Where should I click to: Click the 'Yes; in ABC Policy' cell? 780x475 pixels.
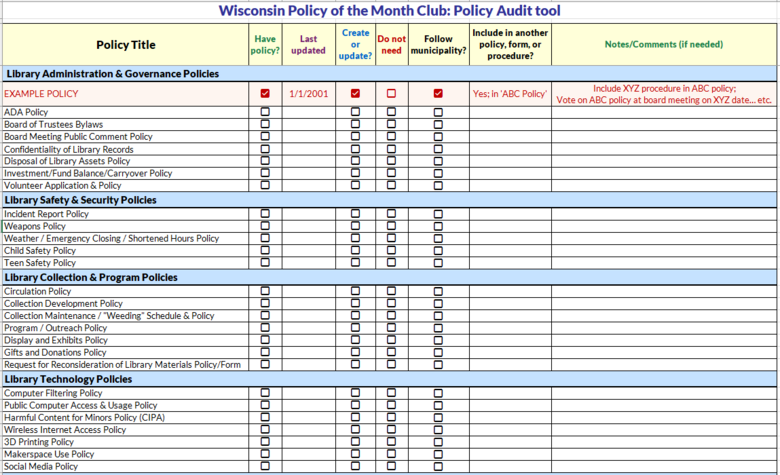(509, 94)
